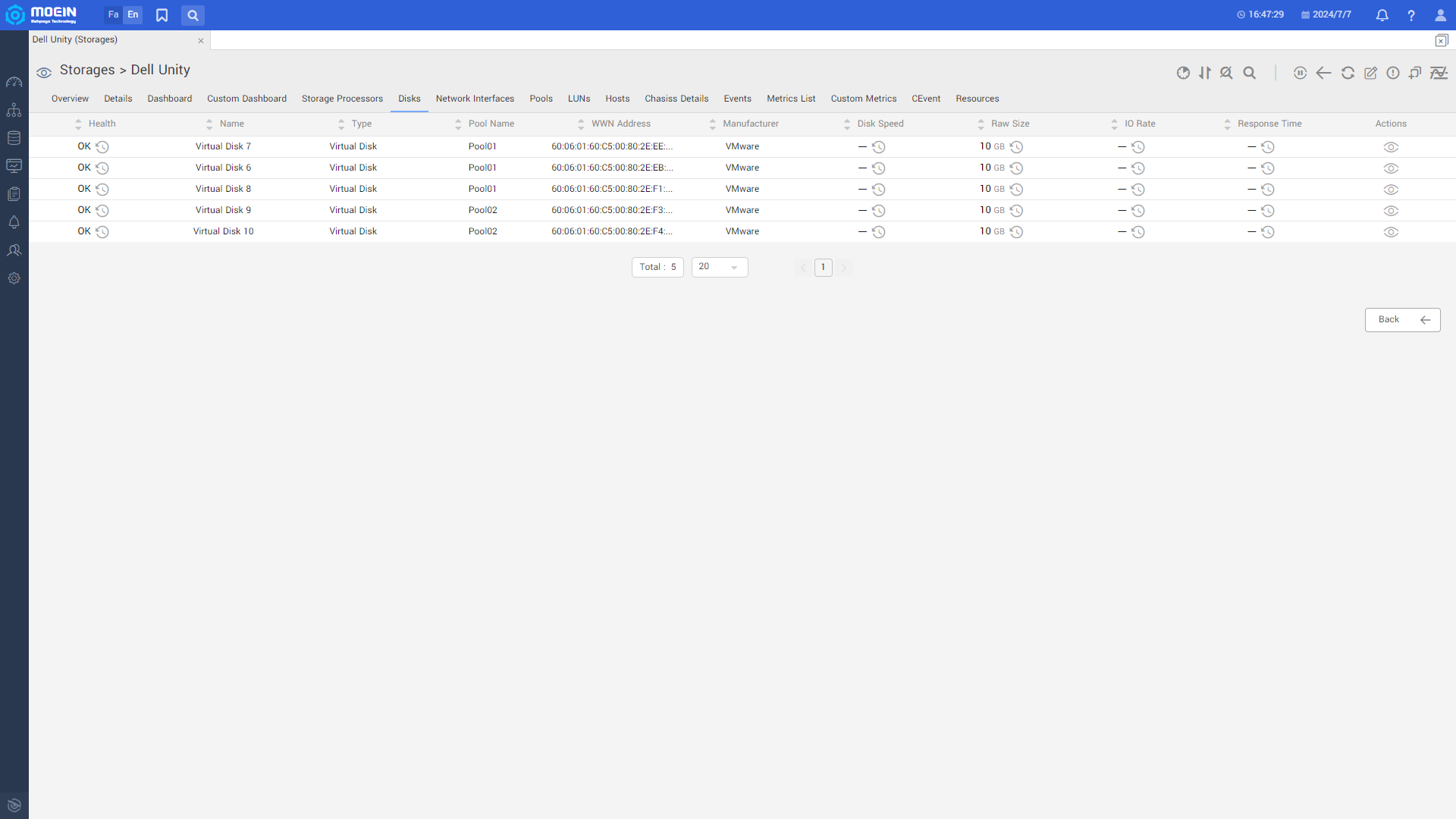Open the reports clipboard icon in sidebar

[14, 194]
